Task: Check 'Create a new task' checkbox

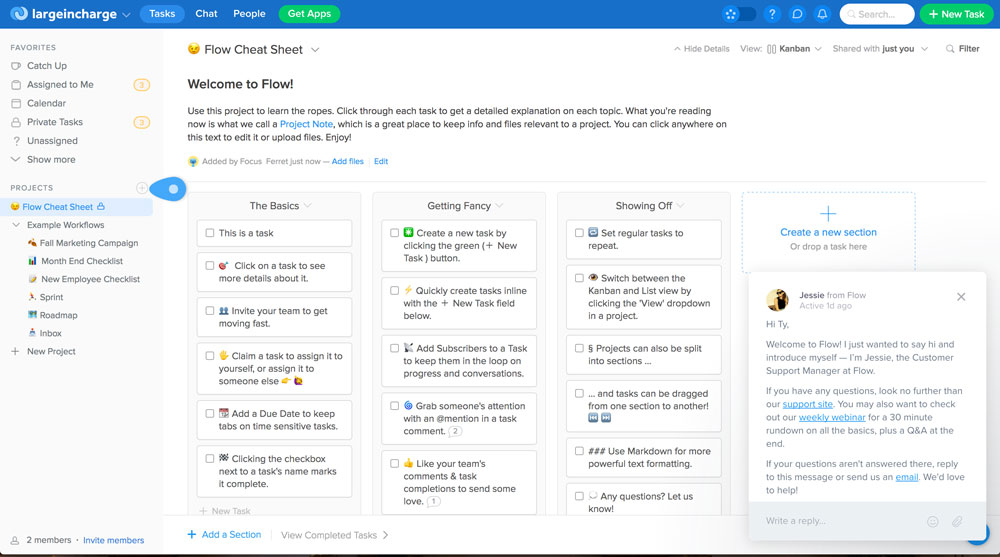Action: [x=395, y=233]
